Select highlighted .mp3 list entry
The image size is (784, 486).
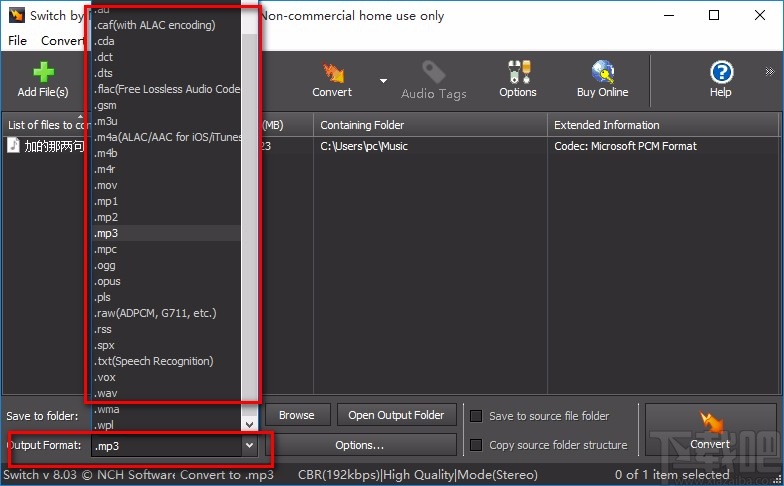[x=166, y=233]
